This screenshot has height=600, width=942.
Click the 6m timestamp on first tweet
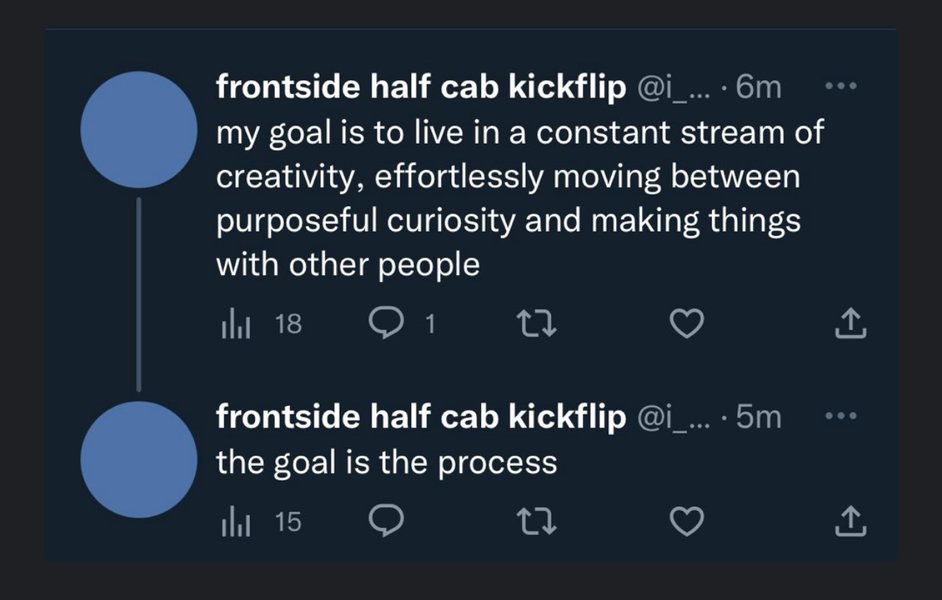point(758,88)
